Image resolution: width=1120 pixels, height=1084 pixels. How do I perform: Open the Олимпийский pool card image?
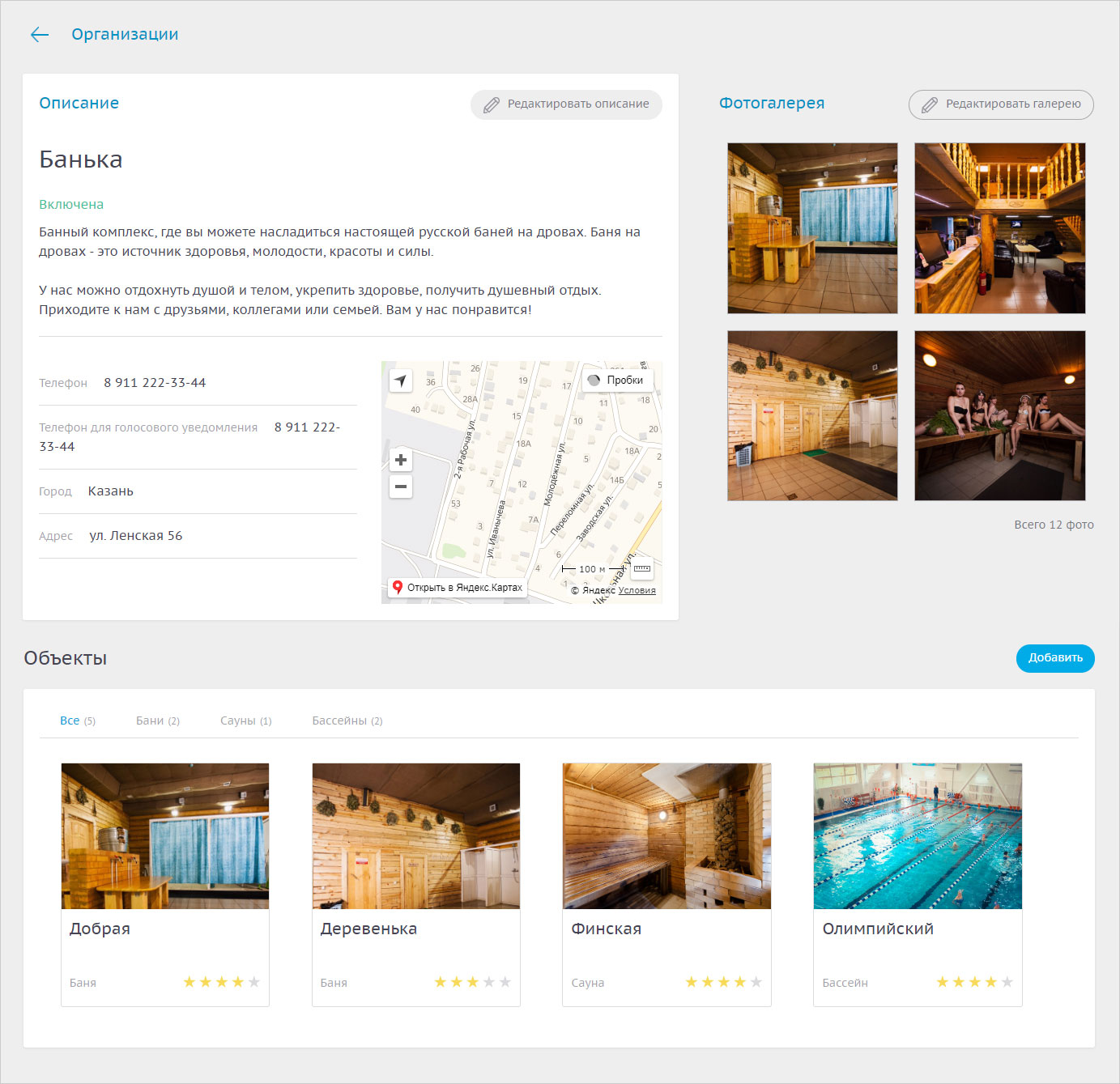(918, 836)
